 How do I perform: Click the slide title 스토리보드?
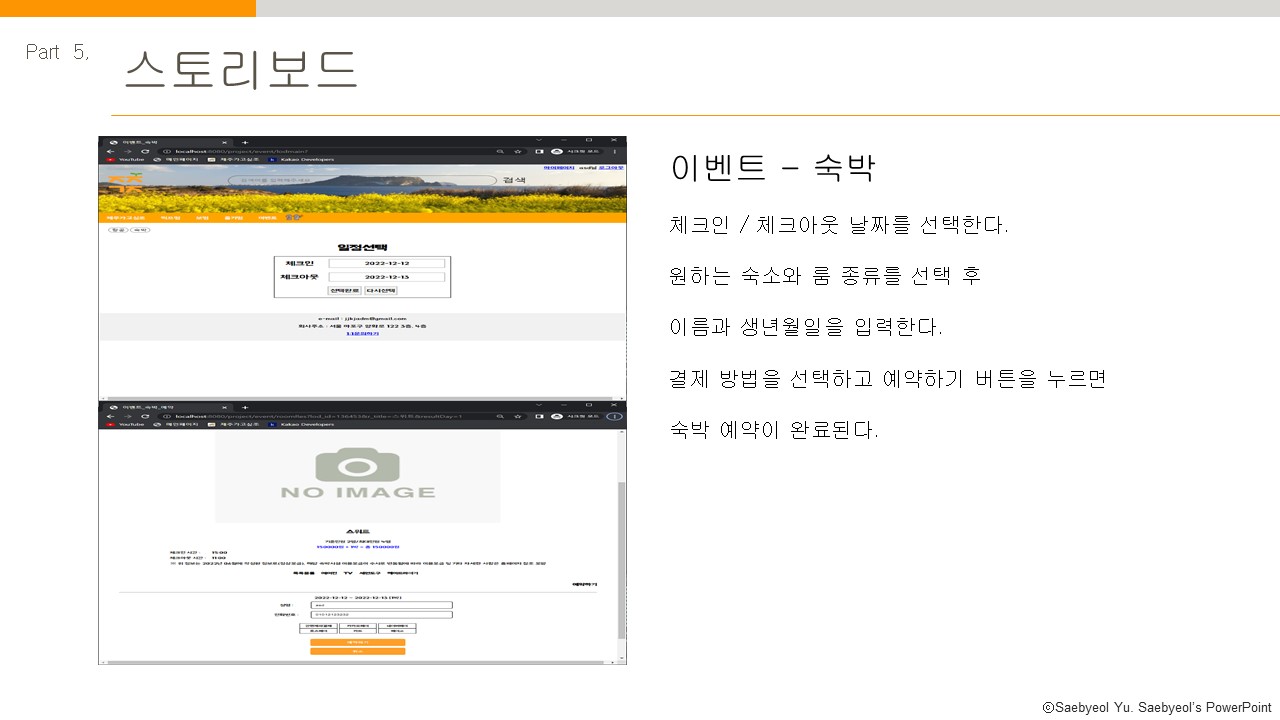coord(241,70)
